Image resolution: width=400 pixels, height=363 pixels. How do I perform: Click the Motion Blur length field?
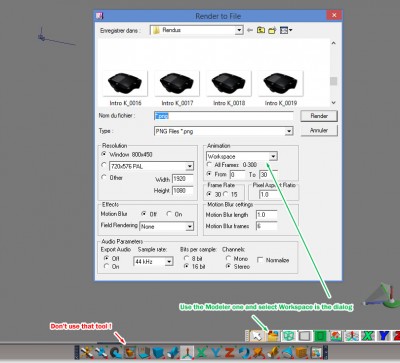click(x=267, y=215)
